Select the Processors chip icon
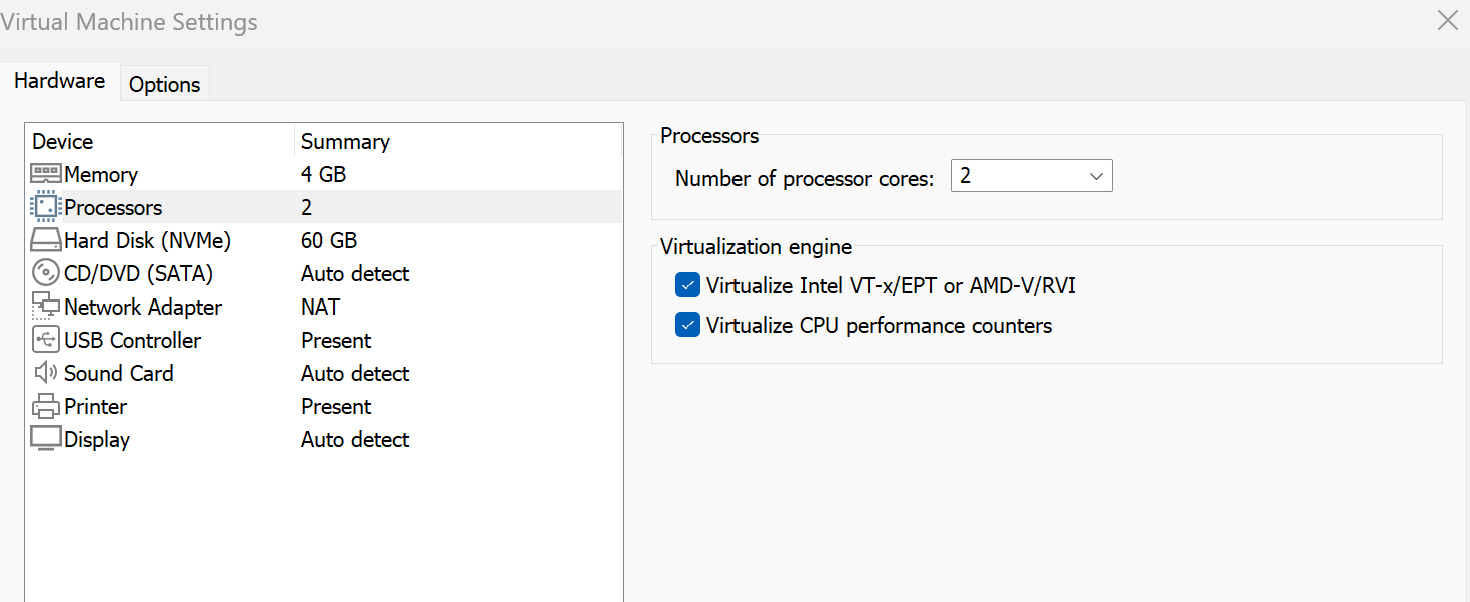 pyautogui.click(x=46, y=207)
